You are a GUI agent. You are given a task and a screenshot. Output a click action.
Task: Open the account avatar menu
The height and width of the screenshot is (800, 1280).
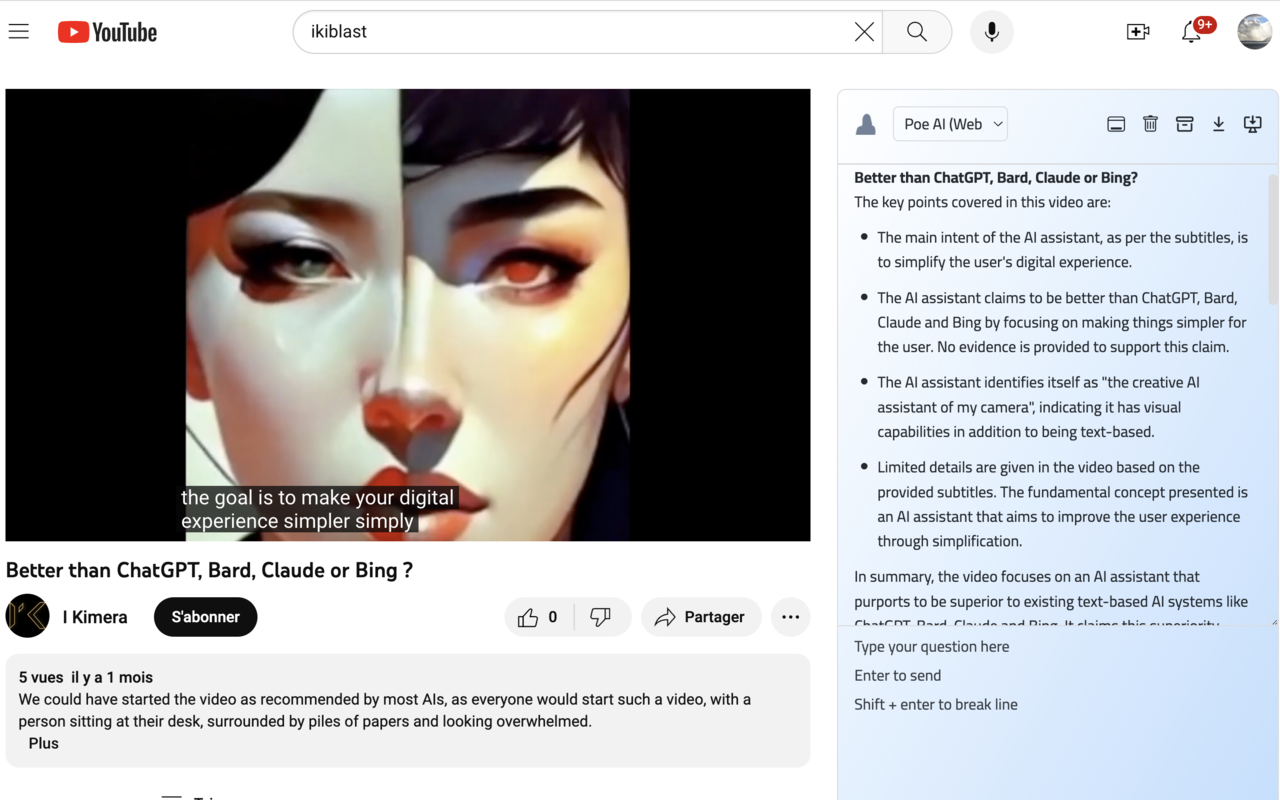1254,32
